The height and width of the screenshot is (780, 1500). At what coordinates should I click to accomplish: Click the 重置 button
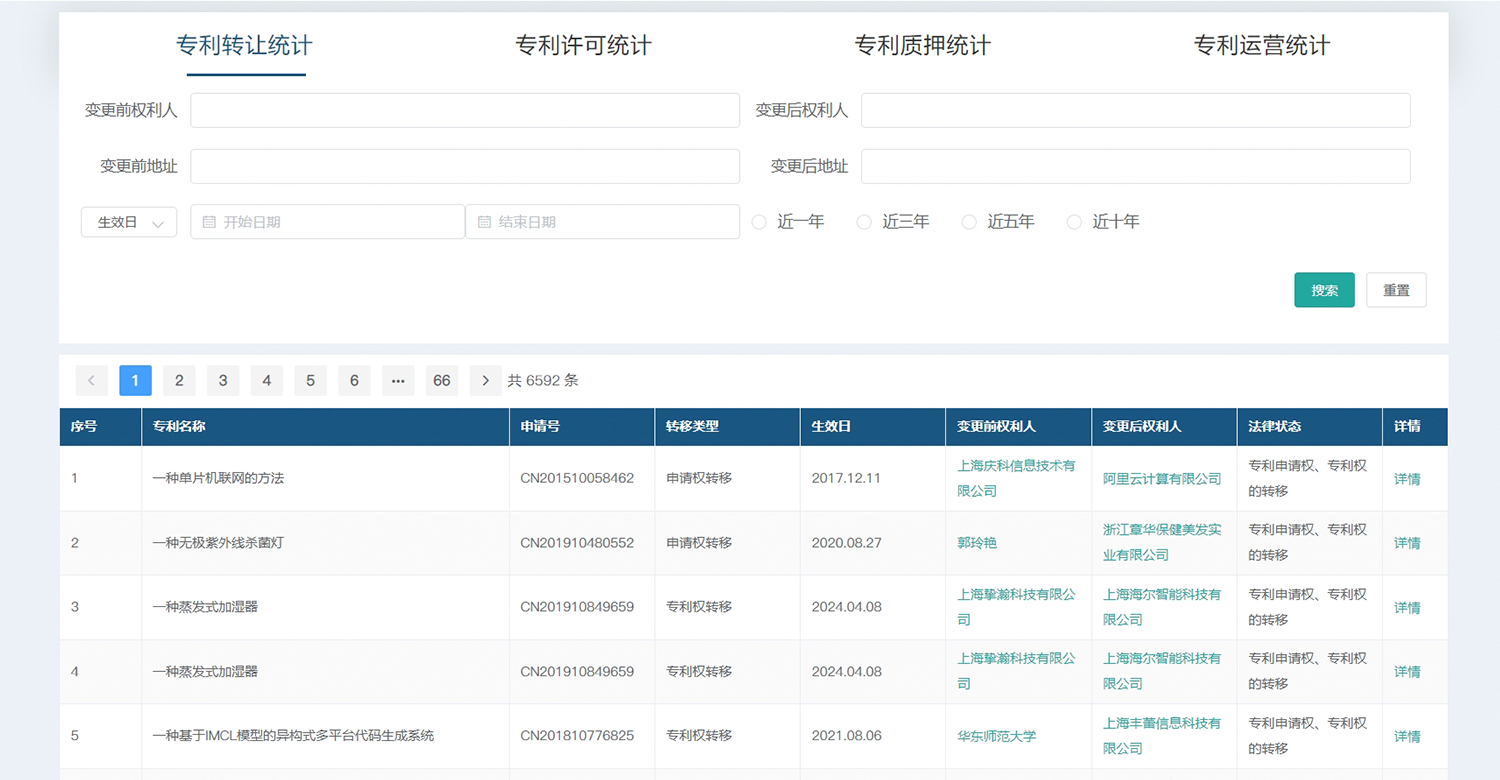click(x=1396, y=290)
